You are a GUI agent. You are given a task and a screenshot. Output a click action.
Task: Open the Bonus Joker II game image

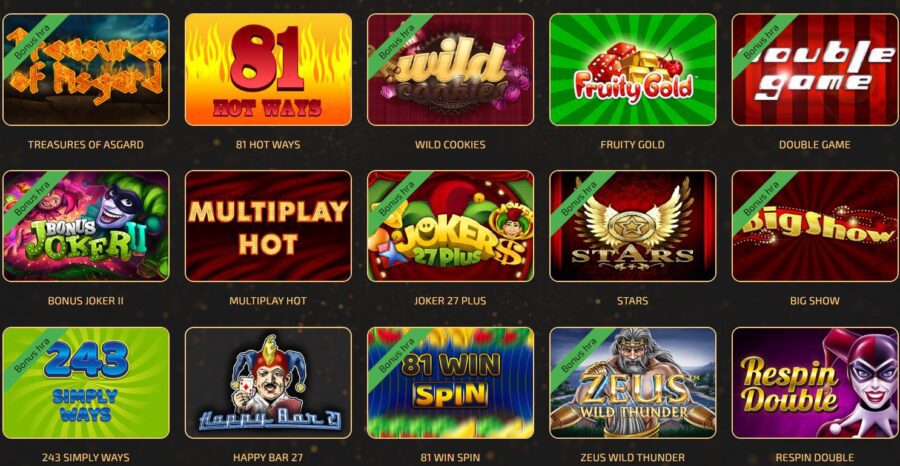86,226
